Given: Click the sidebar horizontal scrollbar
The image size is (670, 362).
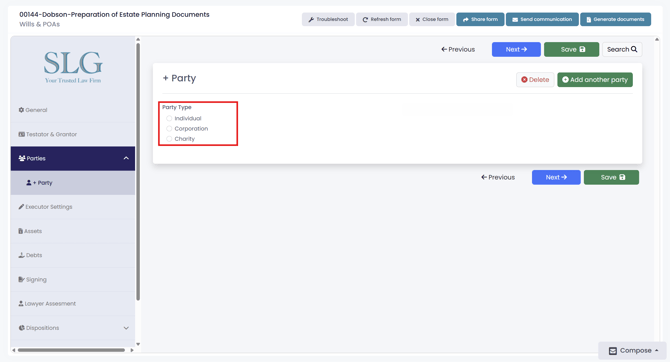Looking at the screenshot, I should click(71, 350).
